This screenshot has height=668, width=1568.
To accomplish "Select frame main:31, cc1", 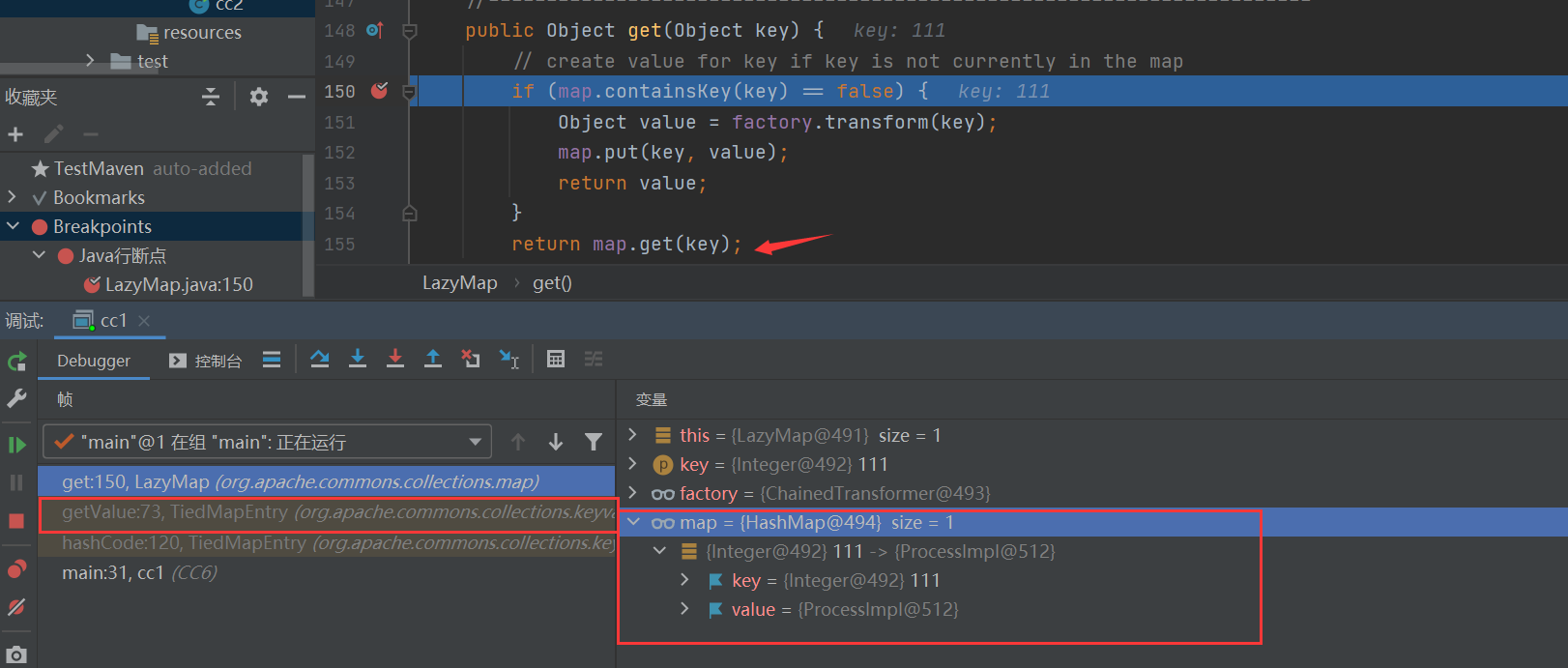I will pyautogui.click(x=327, y=573).
